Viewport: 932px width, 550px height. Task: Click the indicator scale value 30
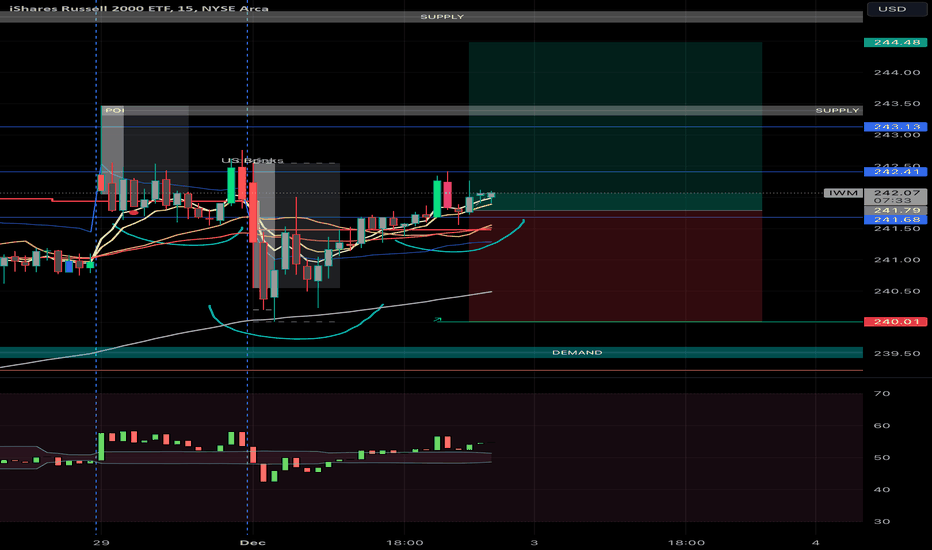tap(882, 521)
